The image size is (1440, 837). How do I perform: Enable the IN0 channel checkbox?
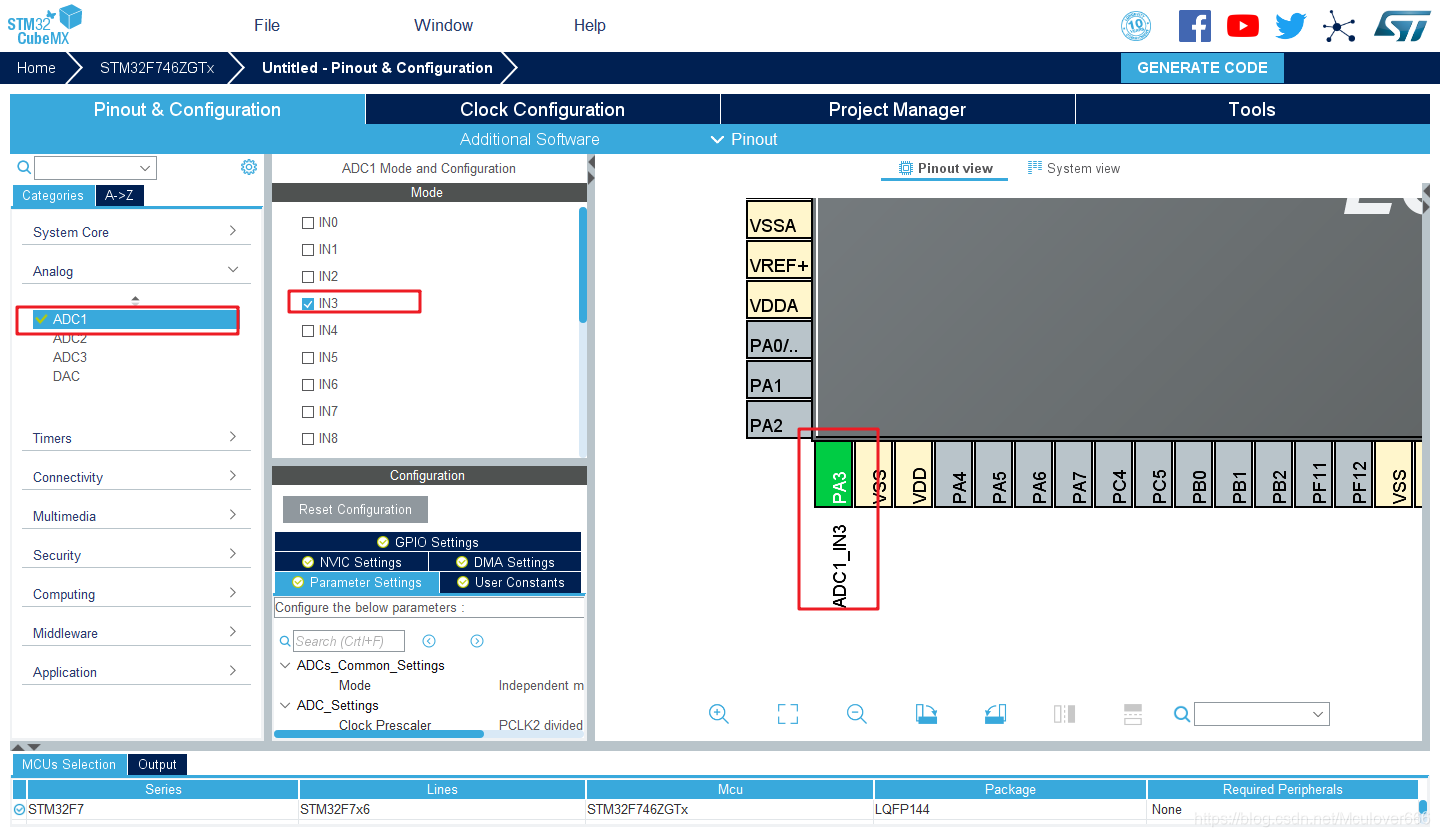308,222
